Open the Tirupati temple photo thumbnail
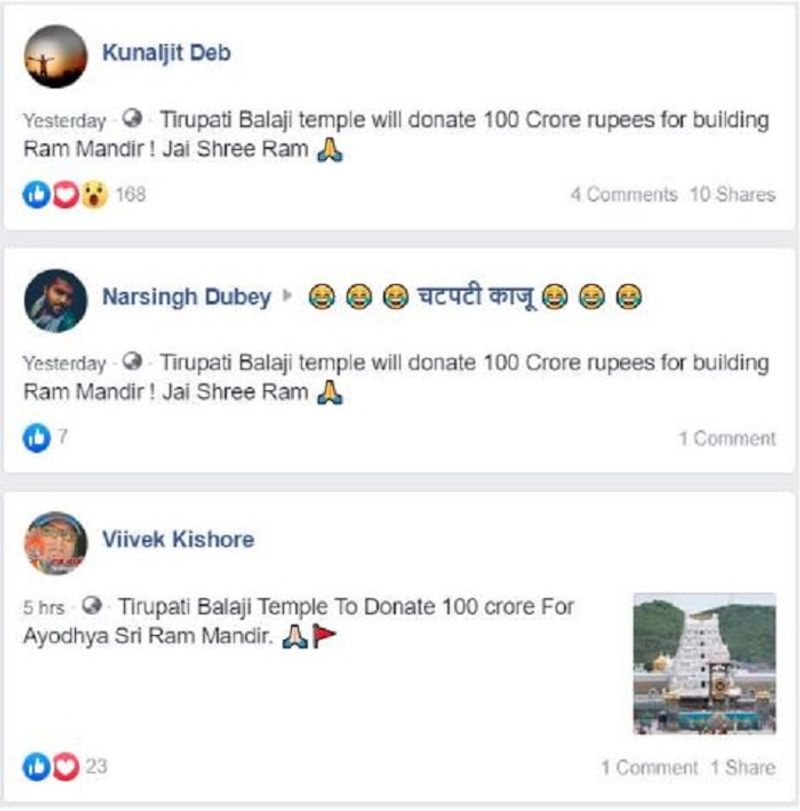The height and width of the screenshot is (811, 800). (x=705, y=664)
